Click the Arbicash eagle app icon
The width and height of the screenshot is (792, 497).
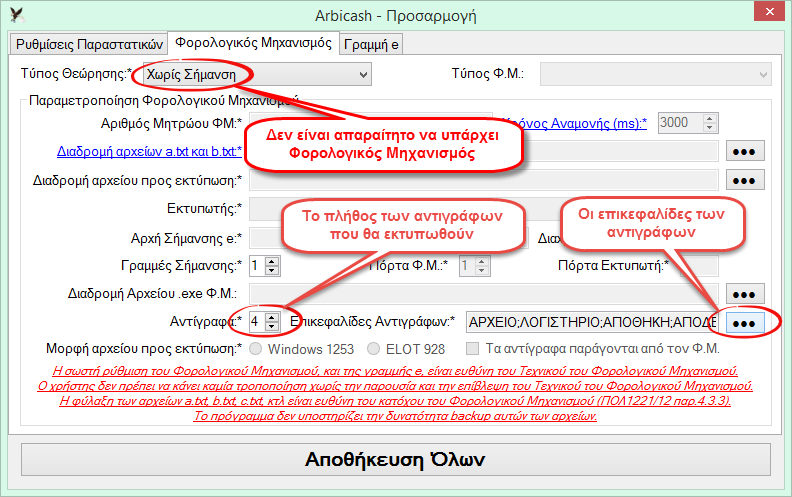tap(18, 15)
